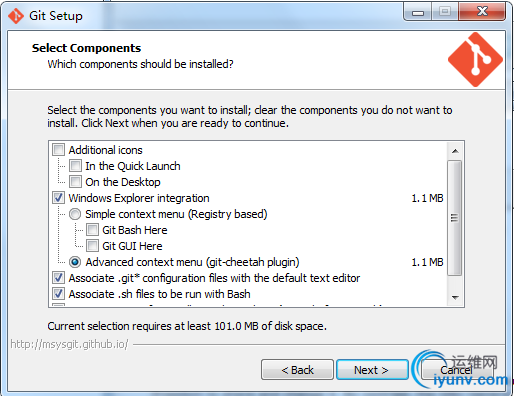This screenshot has height=396, width=514.
Task: Check In the Quick Launch option
Action: click(75, 166)
